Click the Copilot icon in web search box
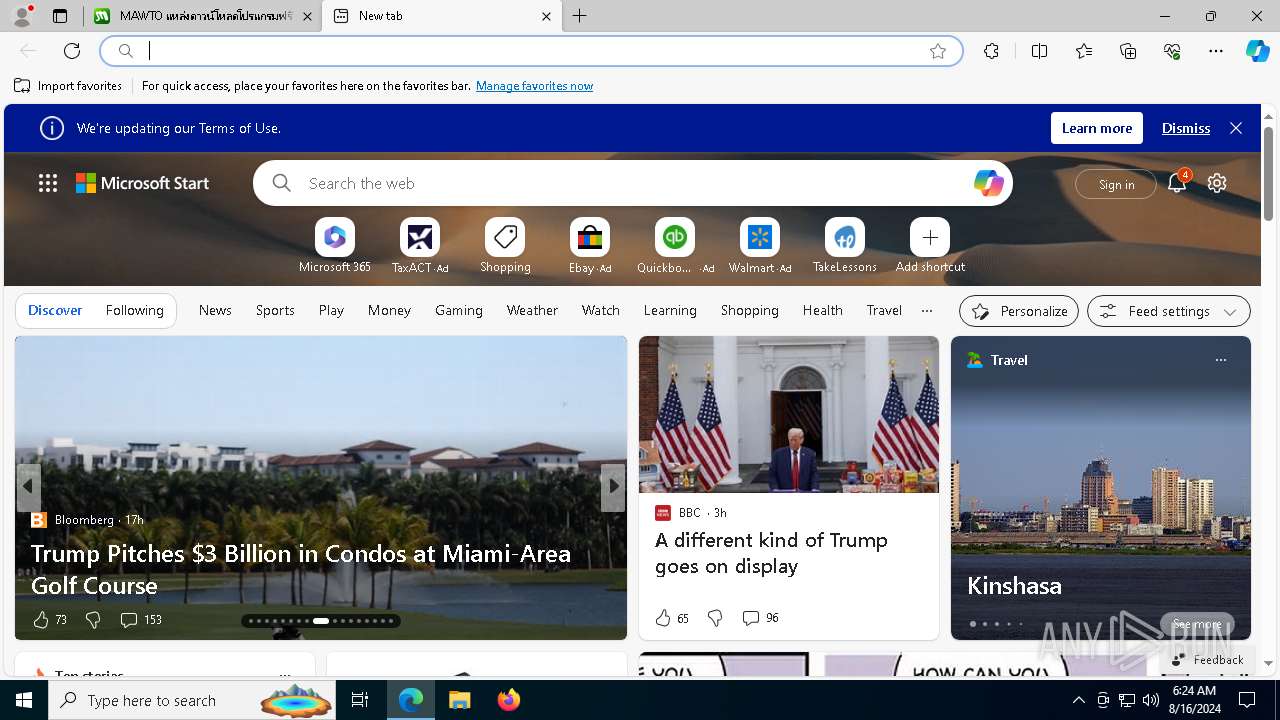This screenshot has width=1280, height=720. [x=988, y=183]
